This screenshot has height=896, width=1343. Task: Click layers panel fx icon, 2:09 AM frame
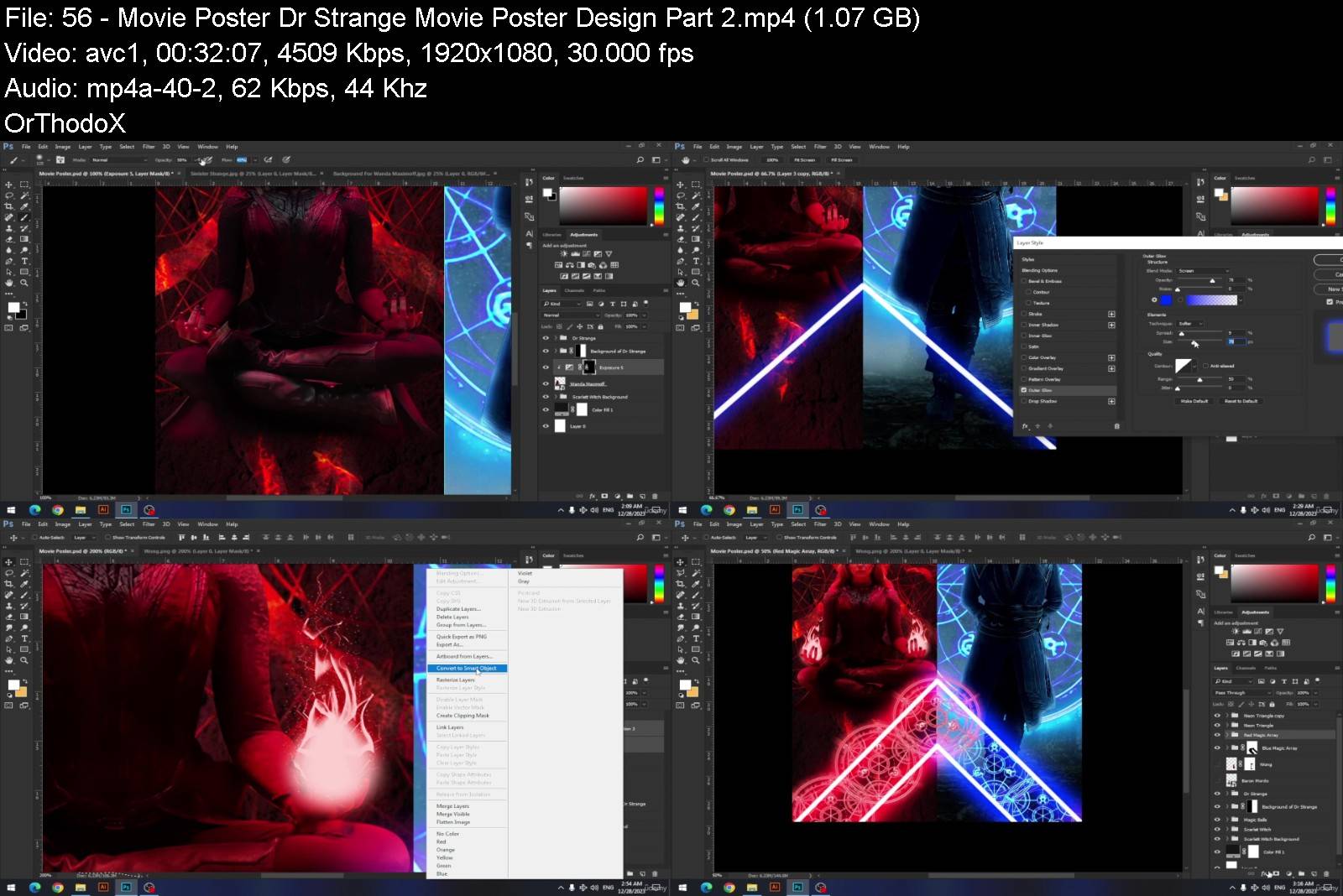point(592,496)
